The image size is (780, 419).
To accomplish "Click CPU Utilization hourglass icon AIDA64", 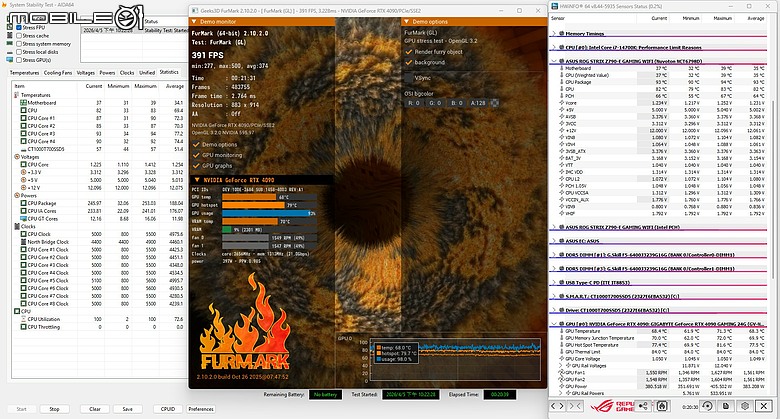I will pos(23,319).
